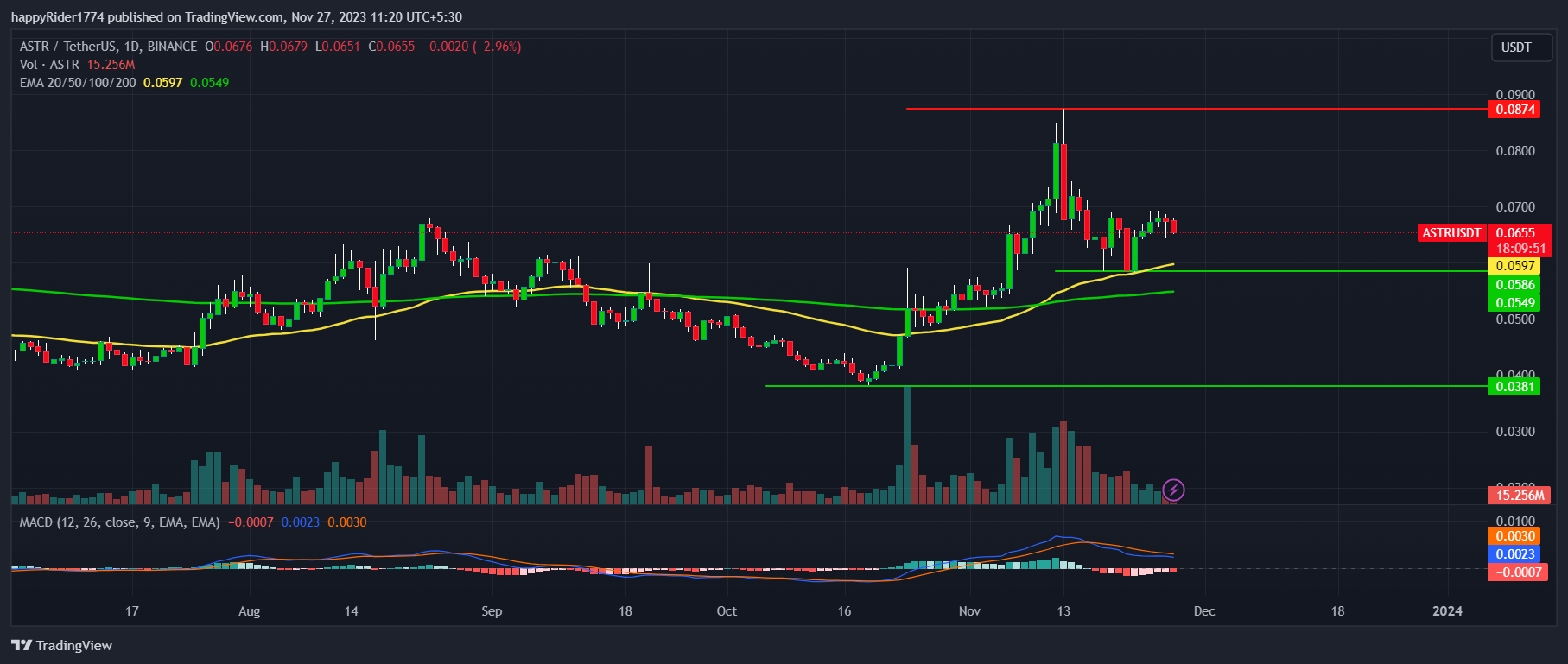Screen dimensions: 1568x664
Task: Click the ASTRUSDT last price tag
Action: 1452,233
